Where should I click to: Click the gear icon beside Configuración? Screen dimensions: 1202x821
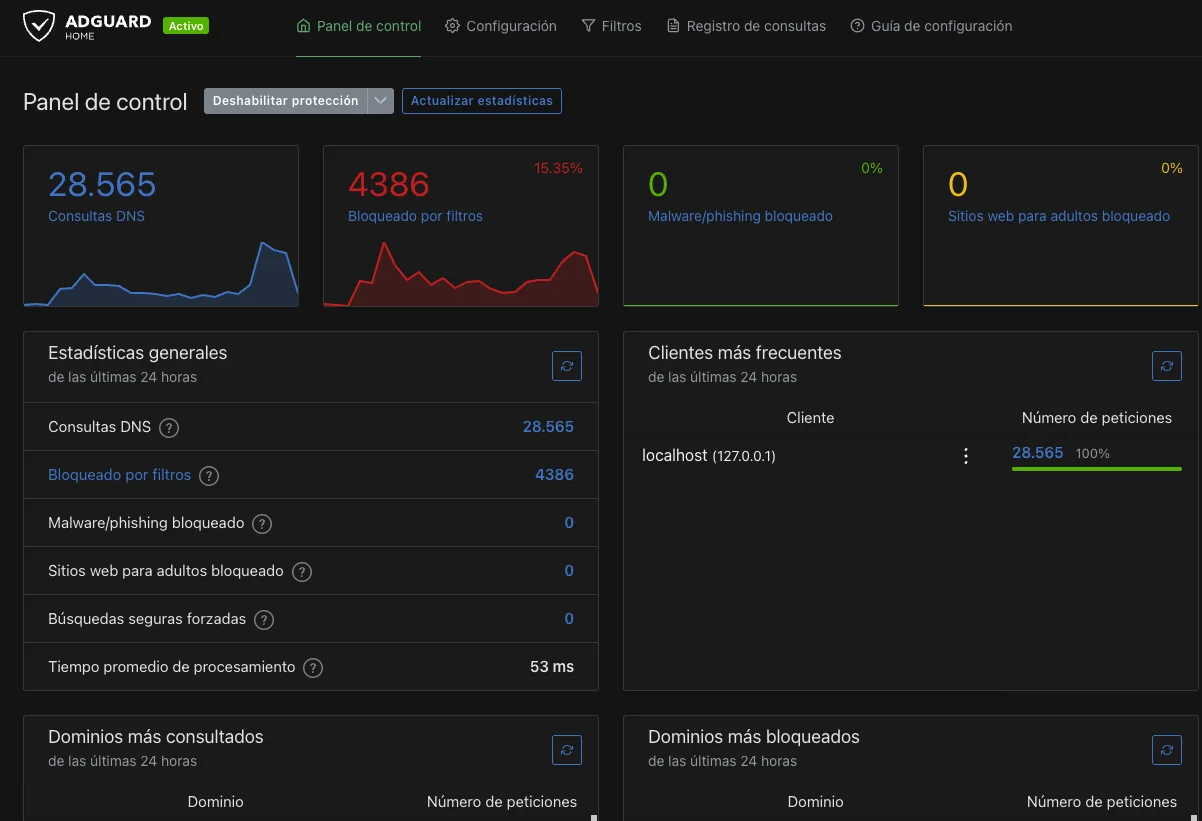click(x=453, y=26)
